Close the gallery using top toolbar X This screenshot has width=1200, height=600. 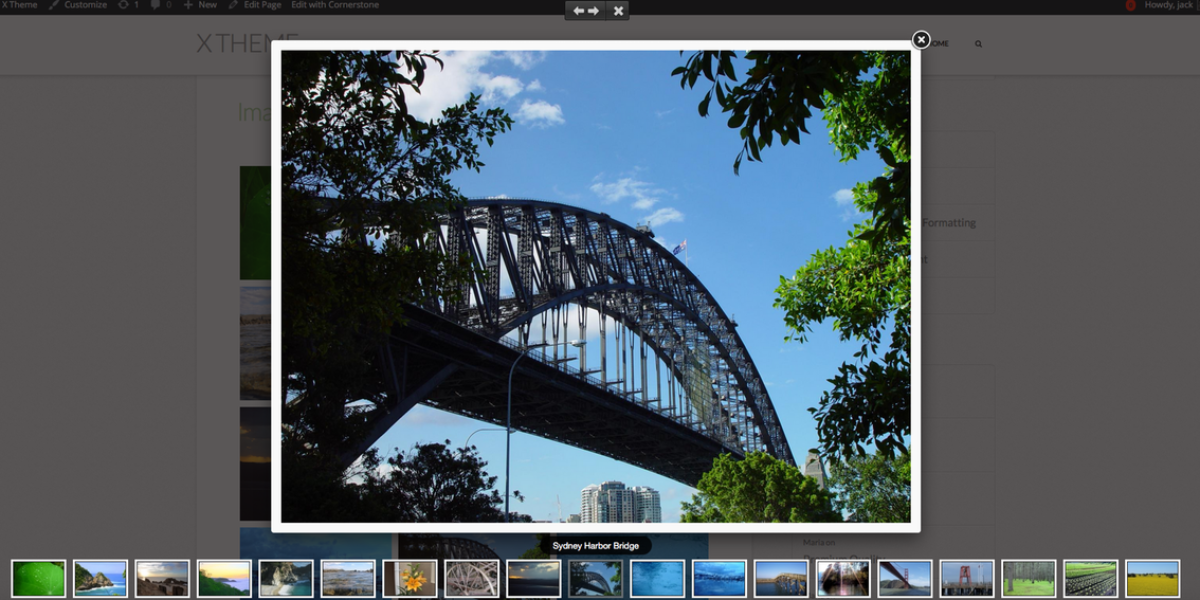pos(618,11)
